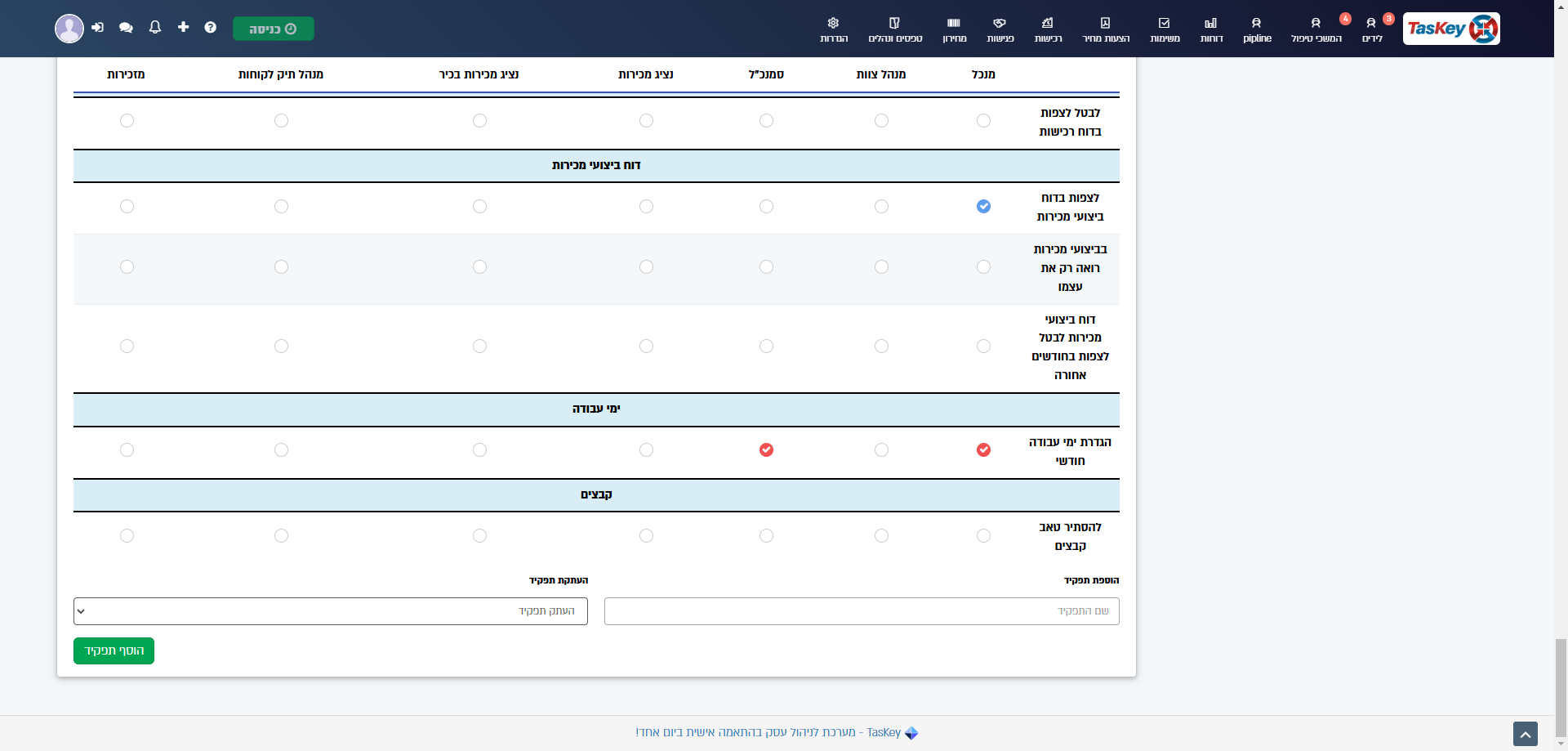Open the דוחות reports chart icon
This screenshot has width=1568, height=751.
coord(1211,23)
